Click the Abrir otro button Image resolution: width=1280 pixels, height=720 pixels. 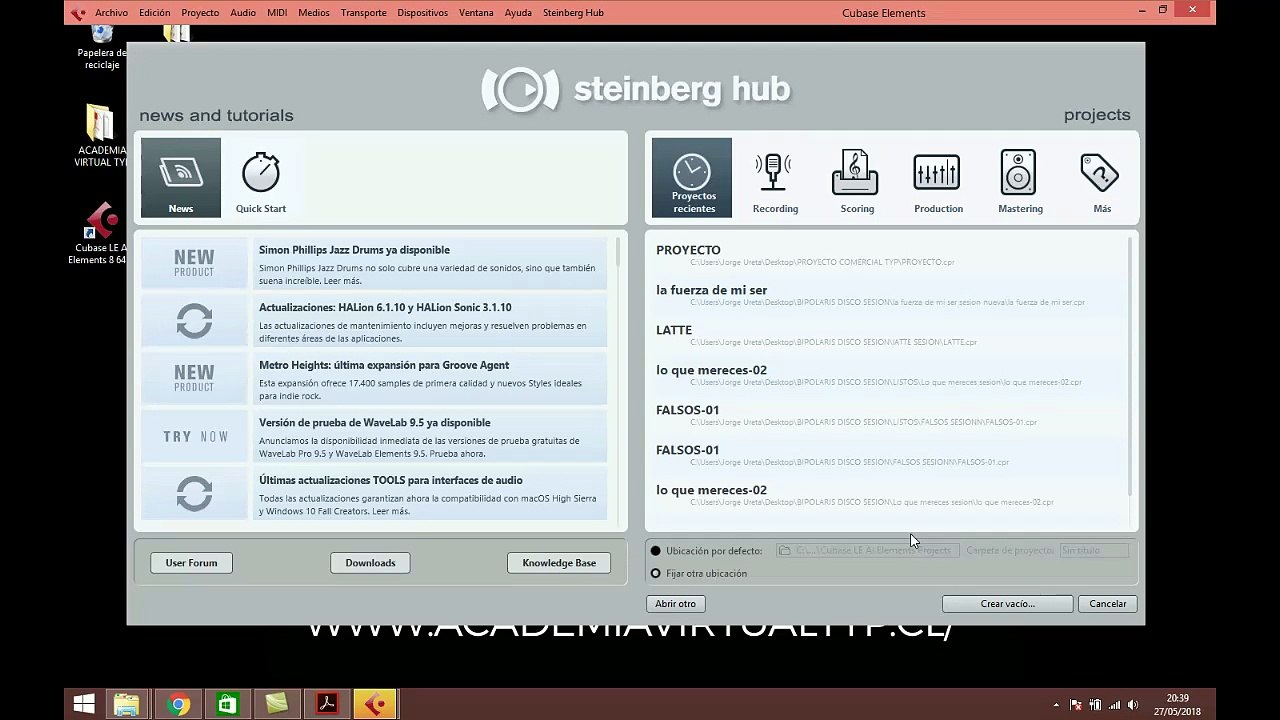click(x=675, y=604)
